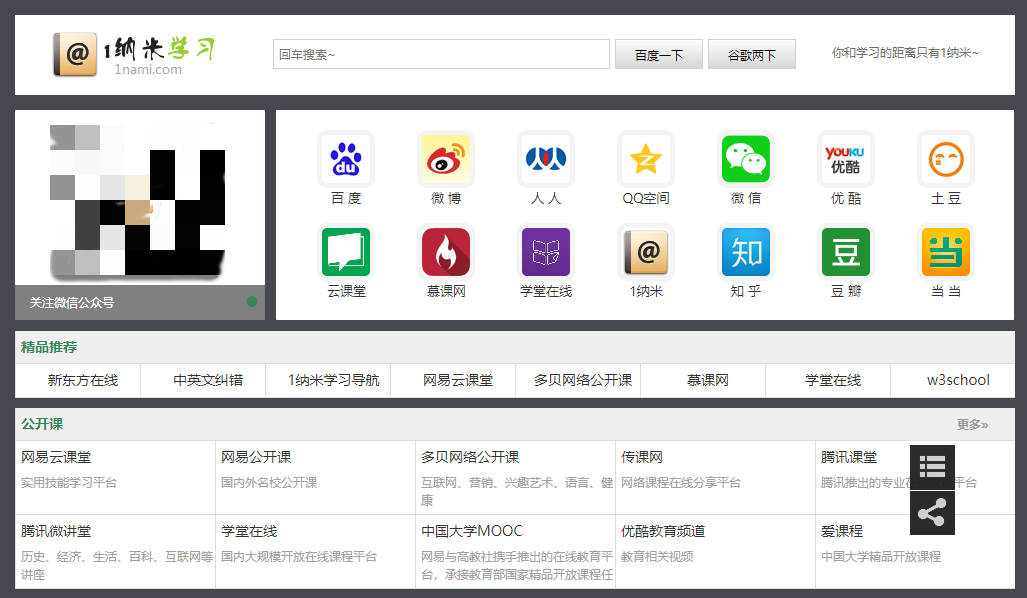Open 多贝网络公开课 in 公开课 list
Viewport: 1027px width, 598px height.
470,457
